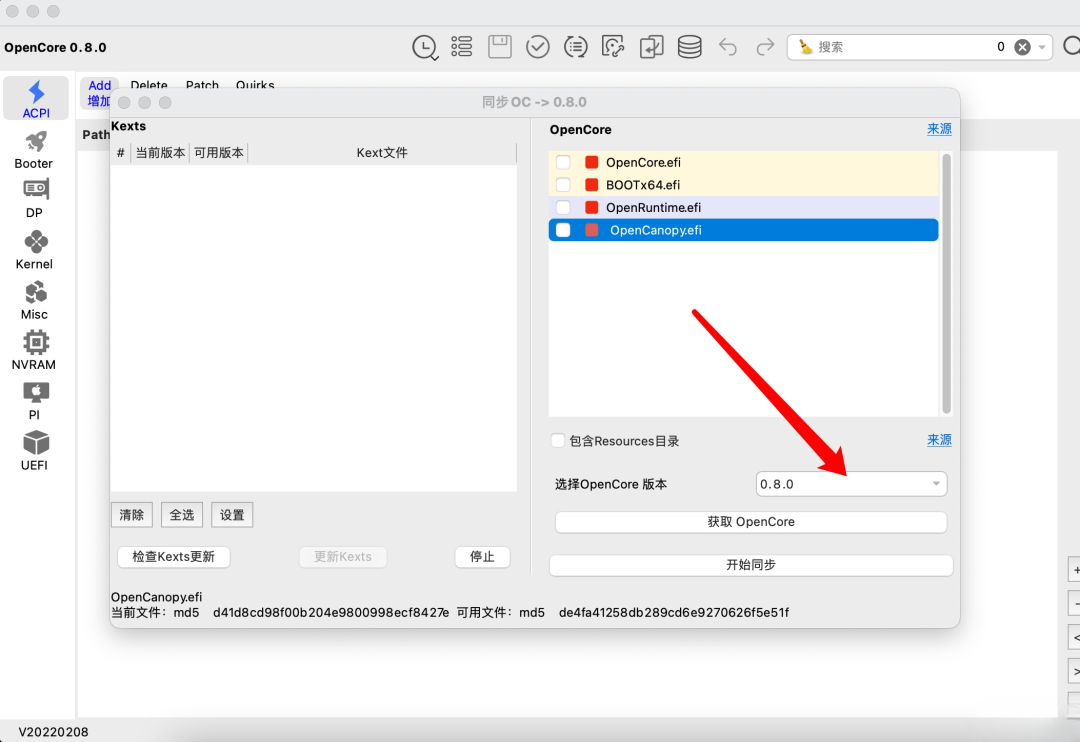1080x742 pixels.
Task: Click the redo arrow in toolbar
Action: point(765,47)
